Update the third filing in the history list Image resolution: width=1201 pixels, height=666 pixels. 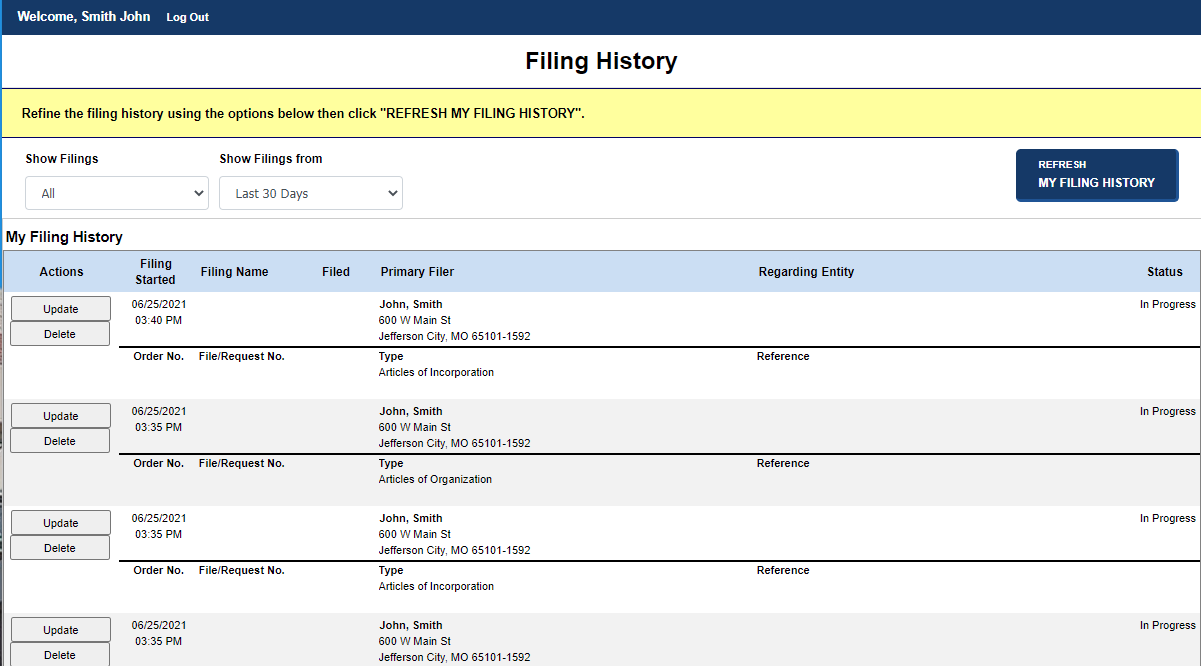coord(60,522)
